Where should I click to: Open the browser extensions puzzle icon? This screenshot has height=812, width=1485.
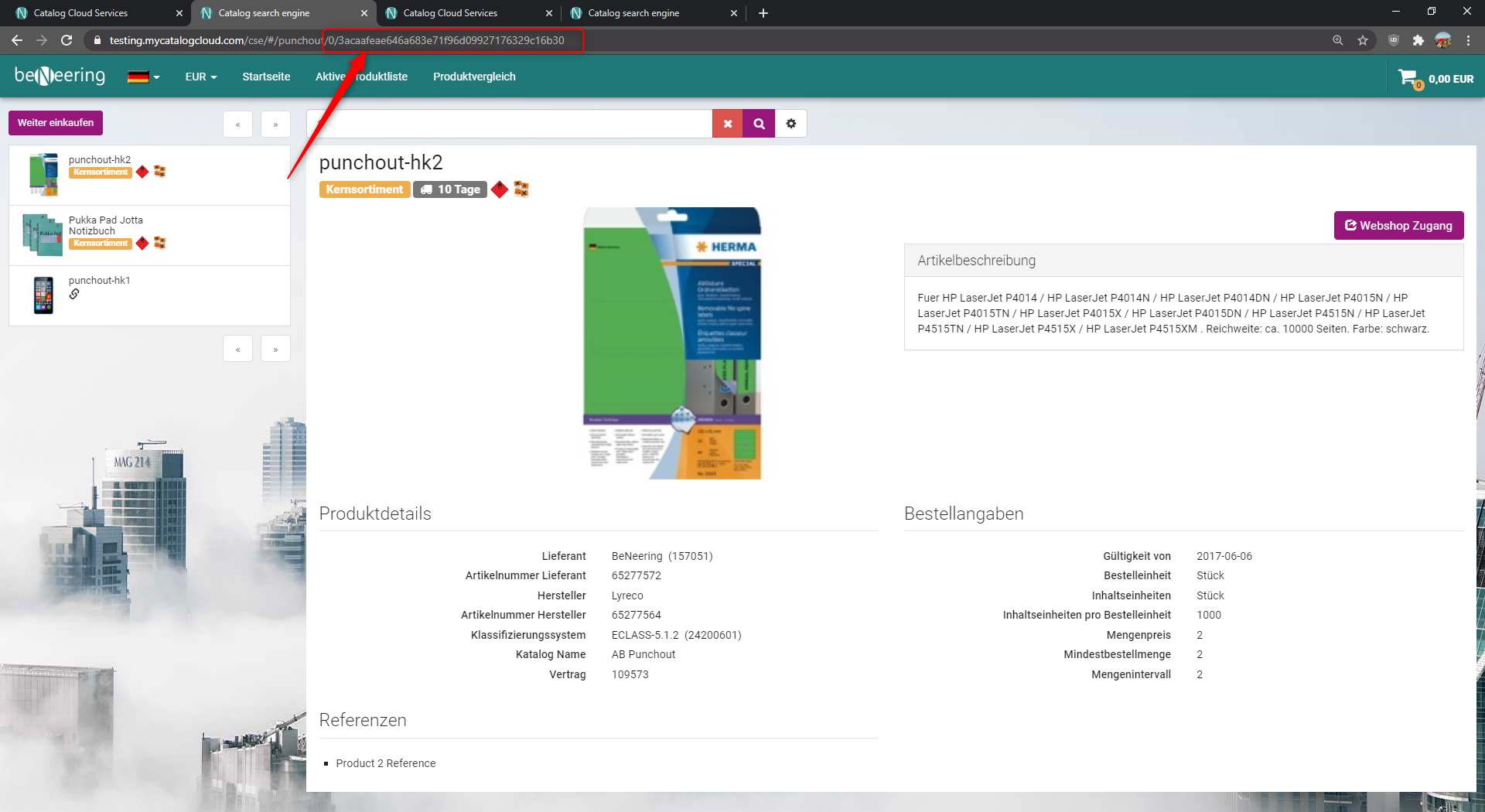(1418, 40)
